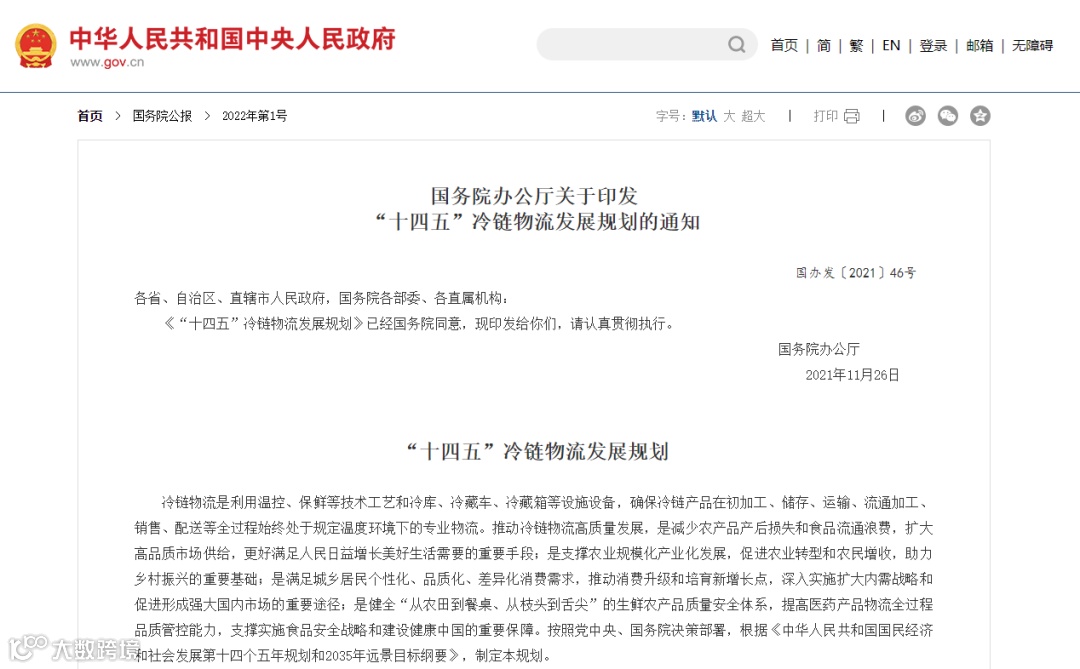The image size is (1080, 669).
Task: Click the national emblem logo
Action: point(36,45)
